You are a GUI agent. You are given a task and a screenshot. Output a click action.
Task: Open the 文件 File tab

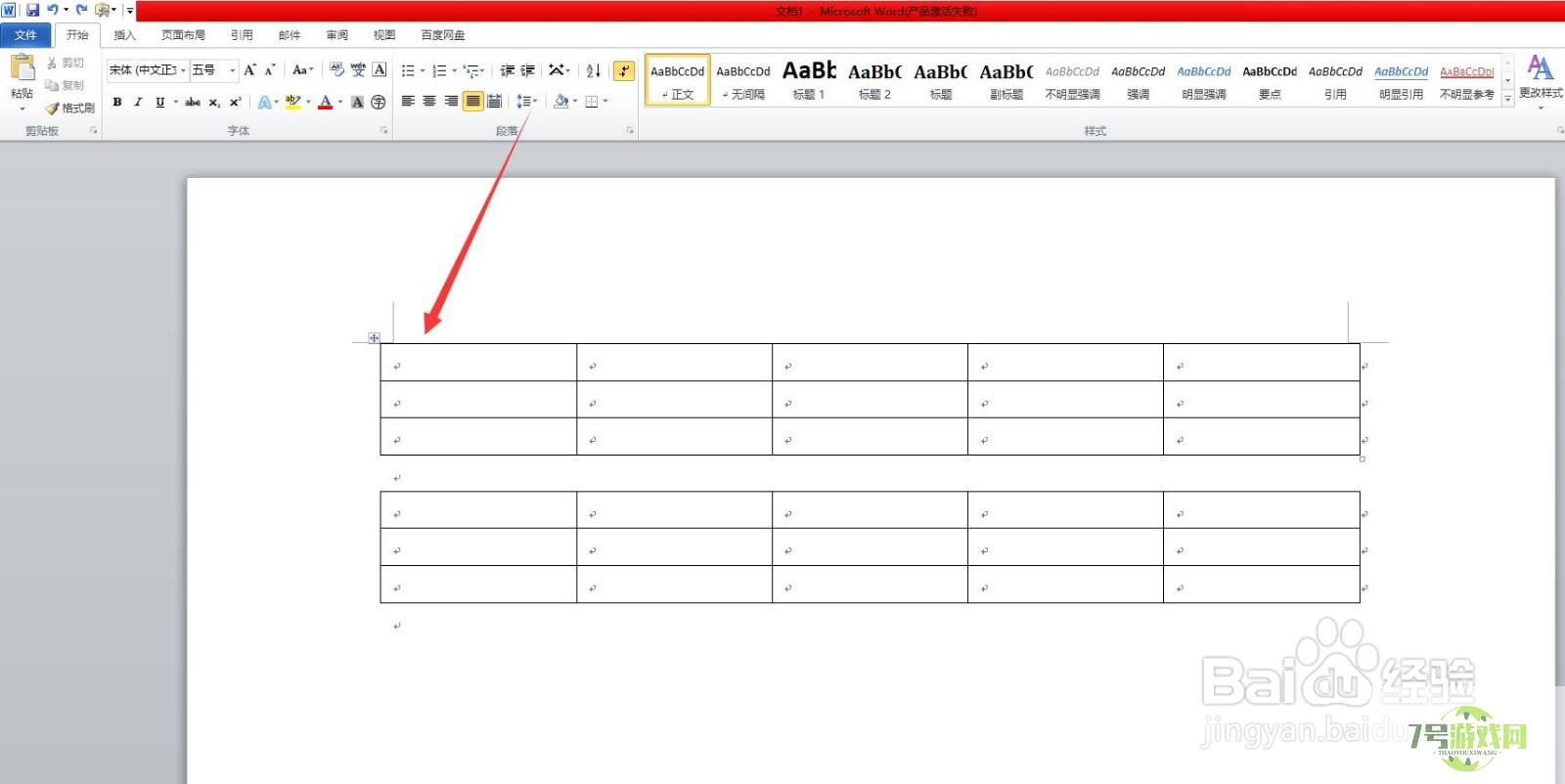pos(25,35)
